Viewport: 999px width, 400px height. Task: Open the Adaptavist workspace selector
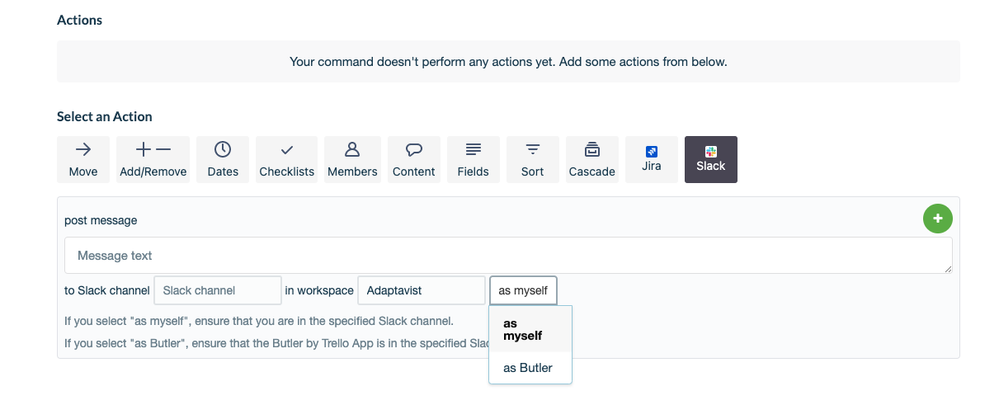click(x=422, y=290)
